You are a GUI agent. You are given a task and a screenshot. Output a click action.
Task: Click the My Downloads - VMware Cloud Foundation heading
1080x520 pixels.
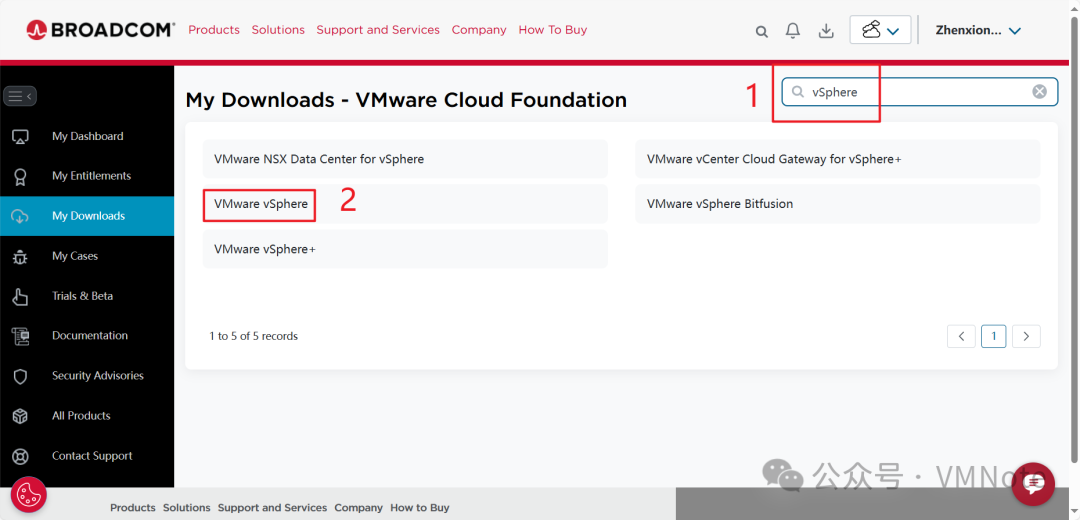tap(406, 100)
